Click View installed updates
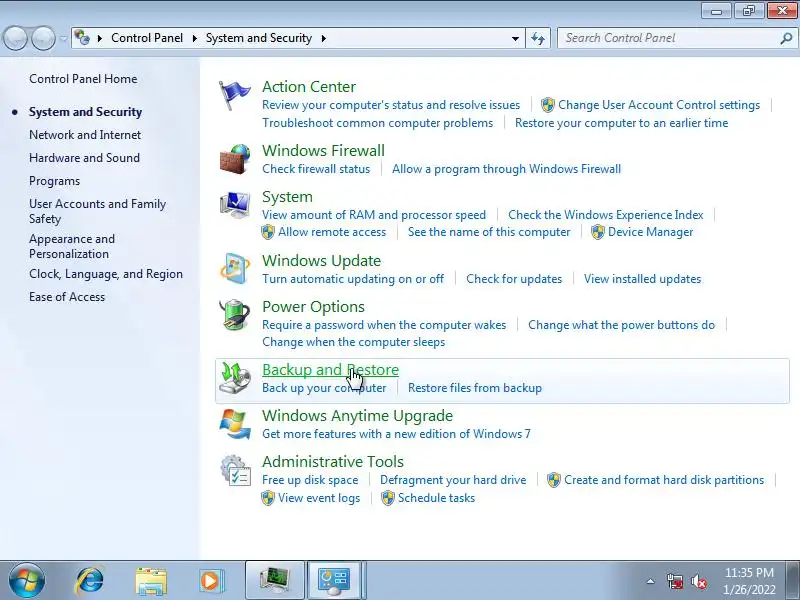Viewport: 800px width, 600px height. [642, 279]
